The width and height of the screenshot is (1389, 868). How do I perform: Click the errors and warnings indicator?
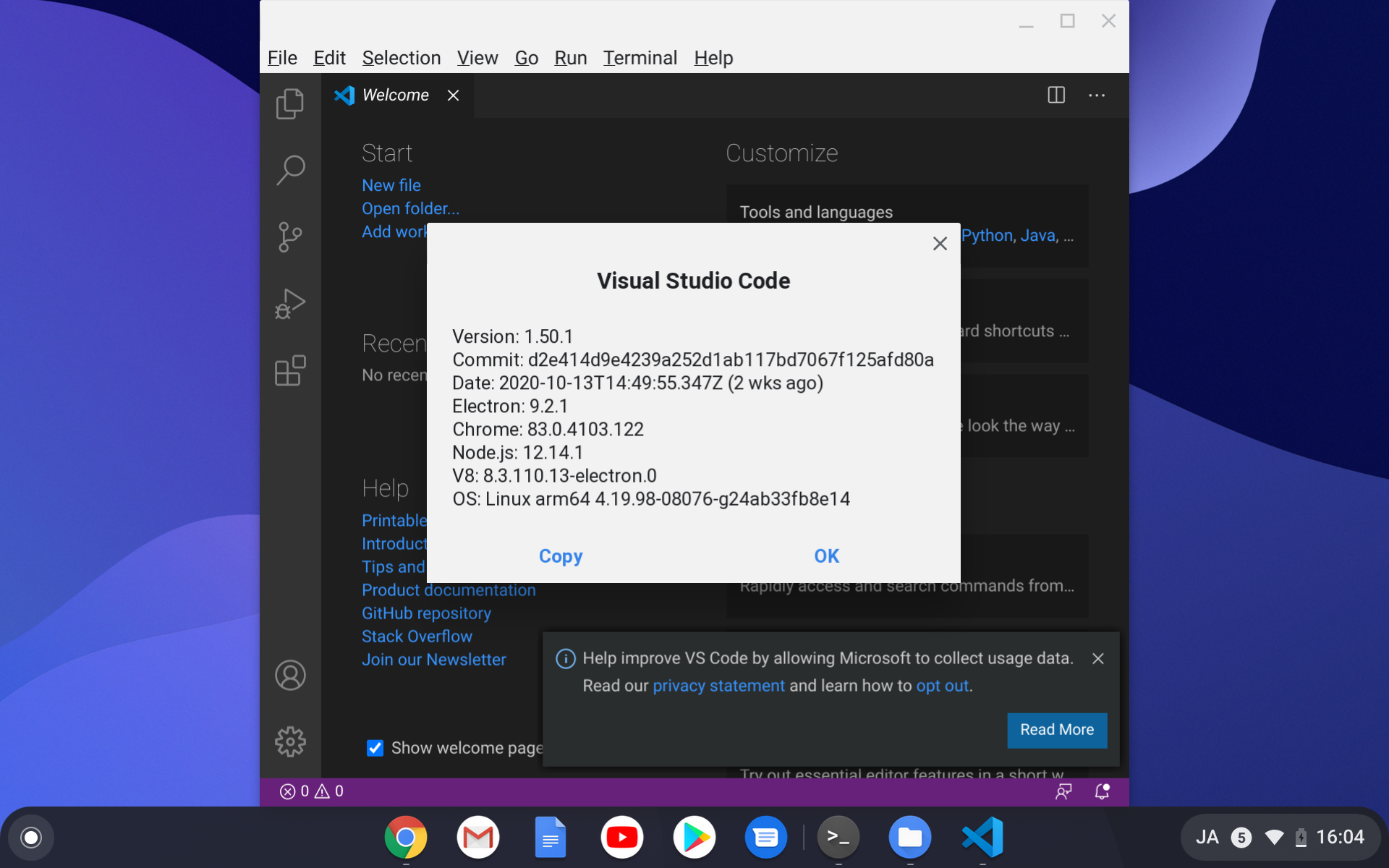[x=311, y=791]
